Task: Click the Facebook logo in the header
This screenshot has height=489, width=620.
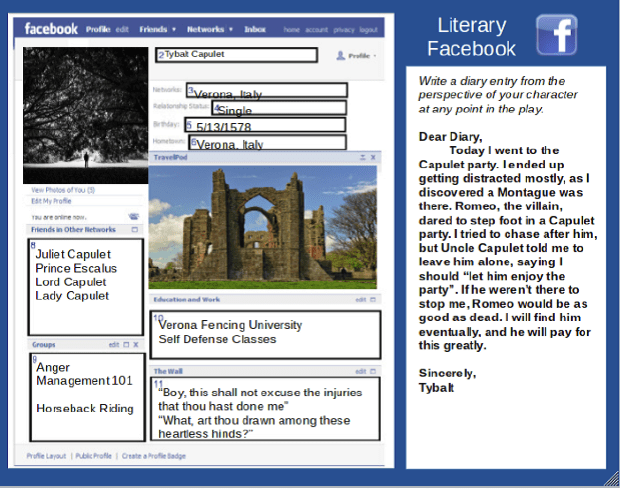Action: [x=51, y=29]
